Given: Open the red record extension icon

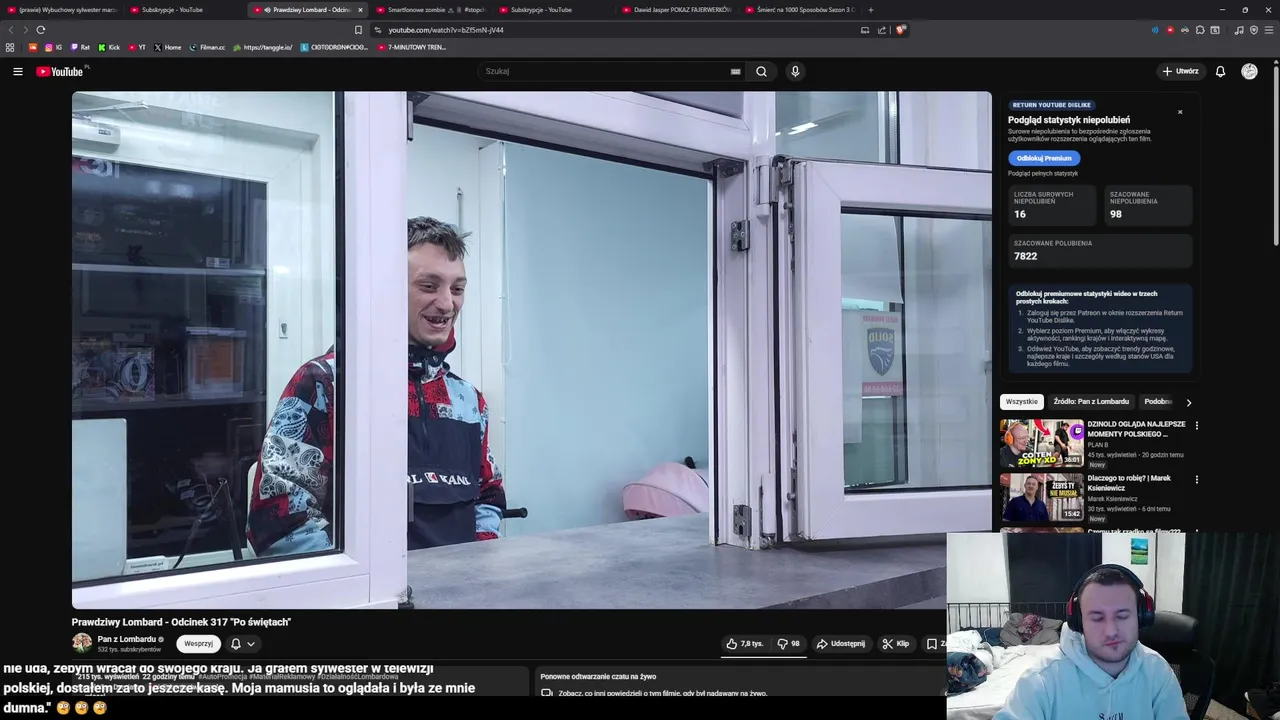Looking at the screenshot, I should pos(1170,30).
